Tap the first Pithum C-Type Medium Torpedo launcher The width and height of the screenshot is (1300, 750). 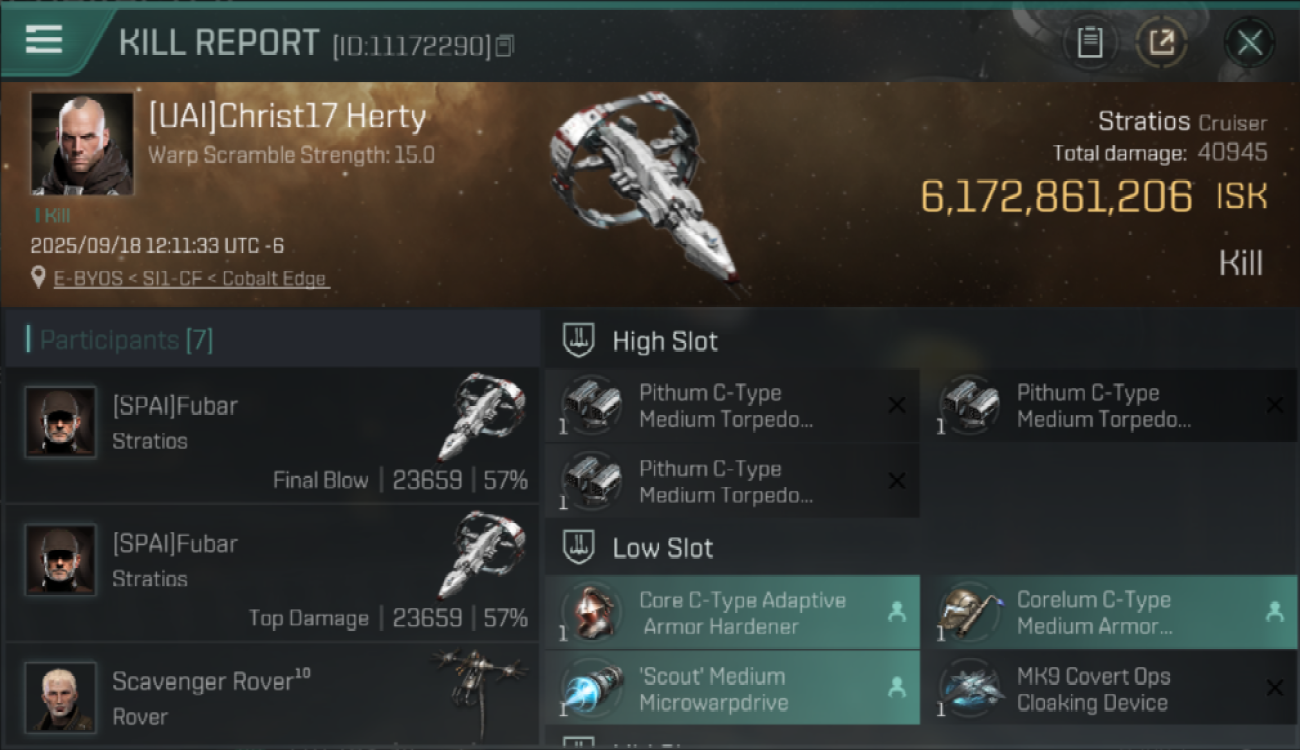coord(732,405)
